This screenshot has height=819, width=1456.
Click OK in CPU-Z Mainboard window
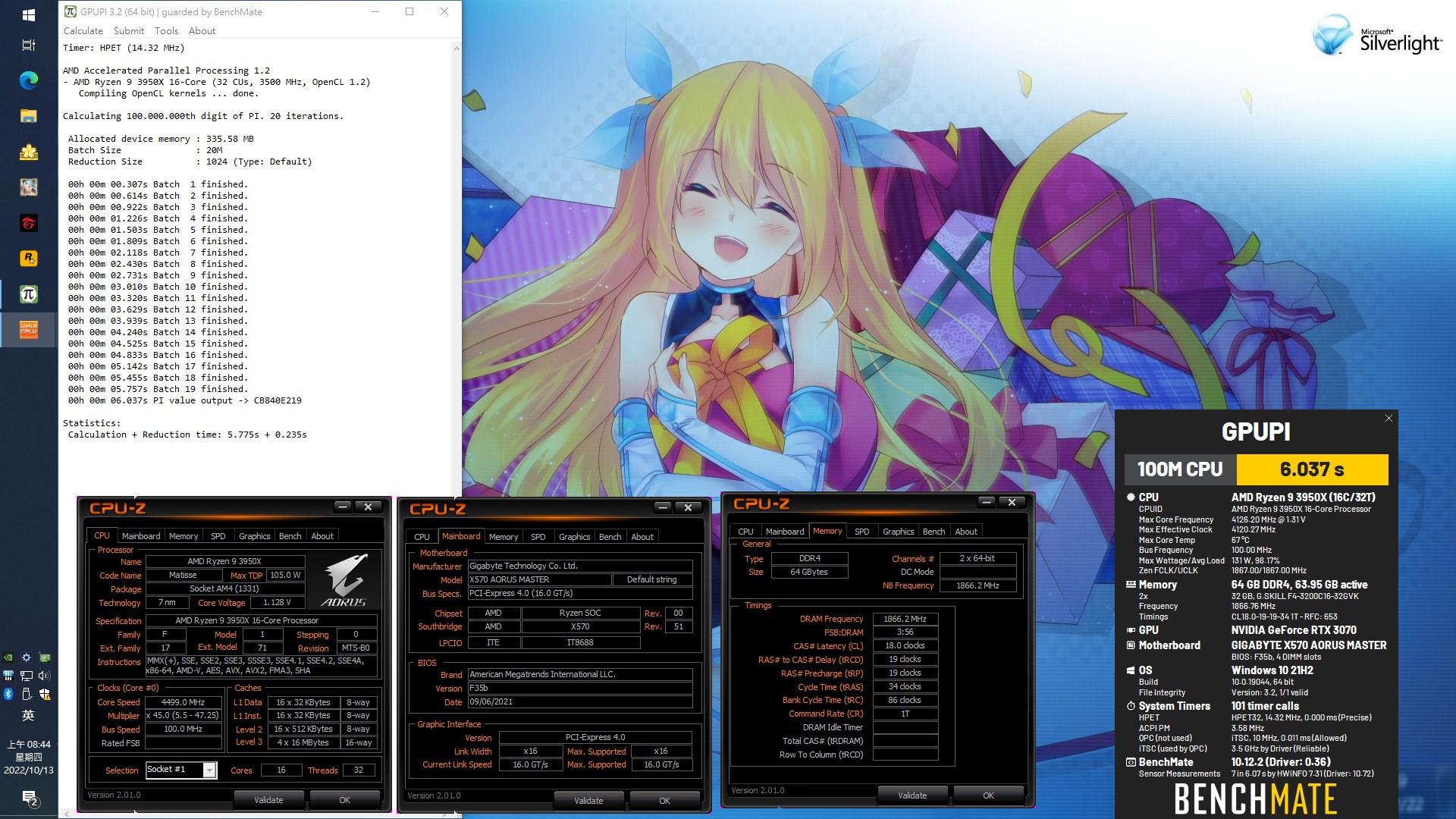click(x=664, y=801)
